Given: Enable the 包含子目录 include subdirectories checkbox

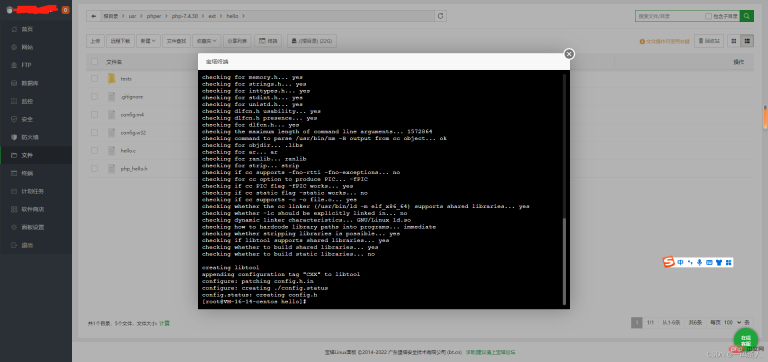Looking at the screenshot, I should click(708, 16).
